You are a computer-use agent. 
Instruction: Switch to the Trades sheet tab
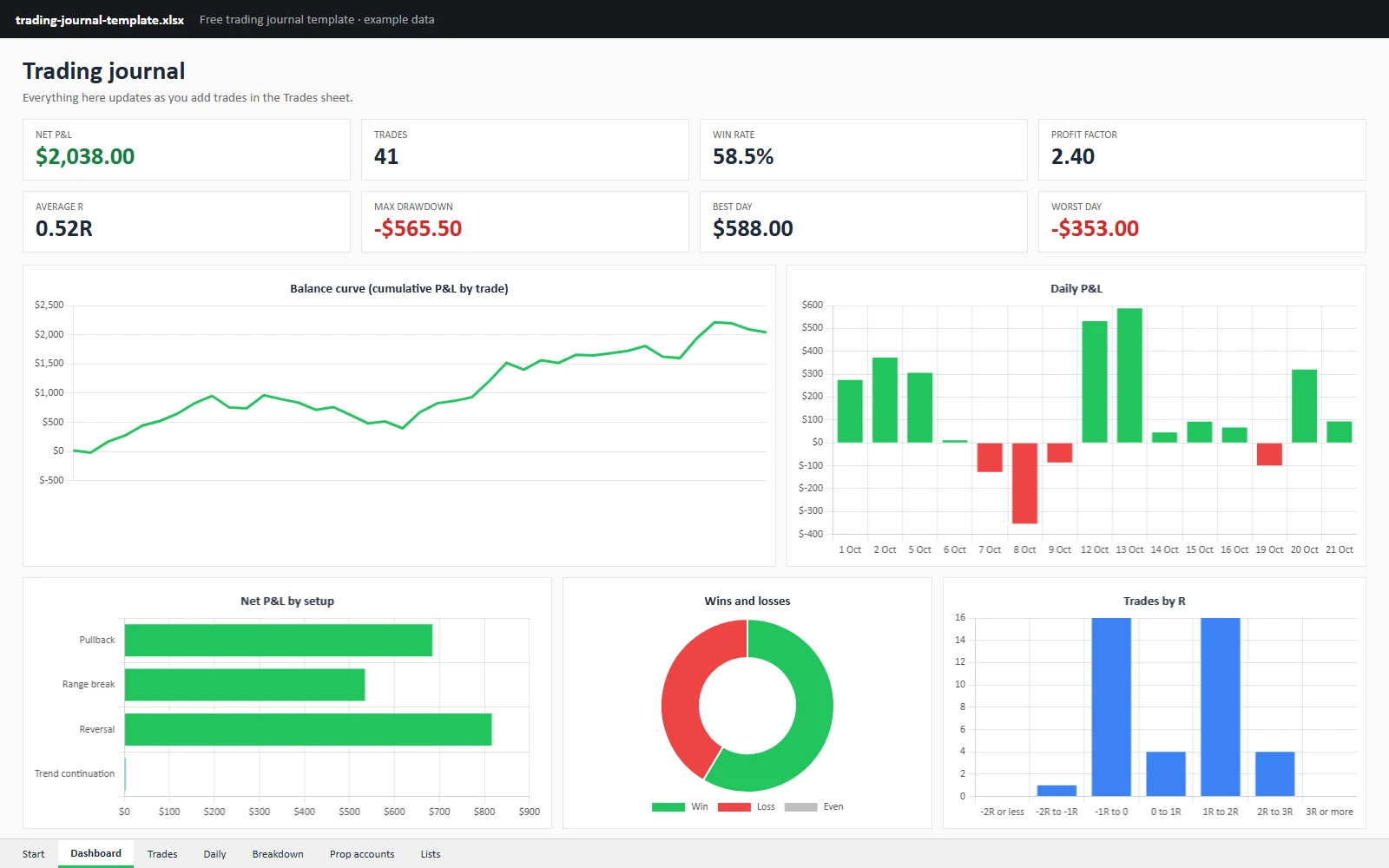coord(162,854)
